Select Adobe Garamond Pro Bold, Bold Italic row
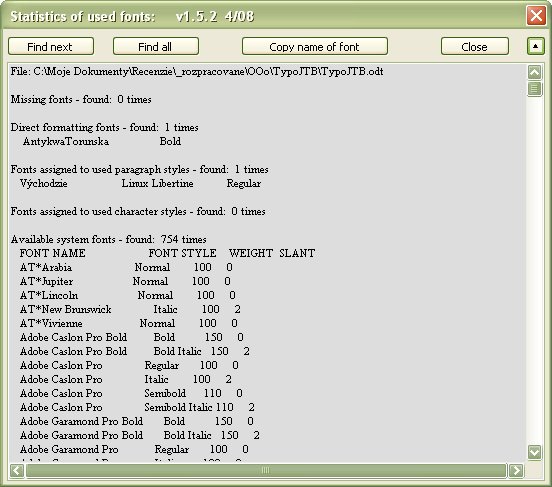 (x=140, y=435)
